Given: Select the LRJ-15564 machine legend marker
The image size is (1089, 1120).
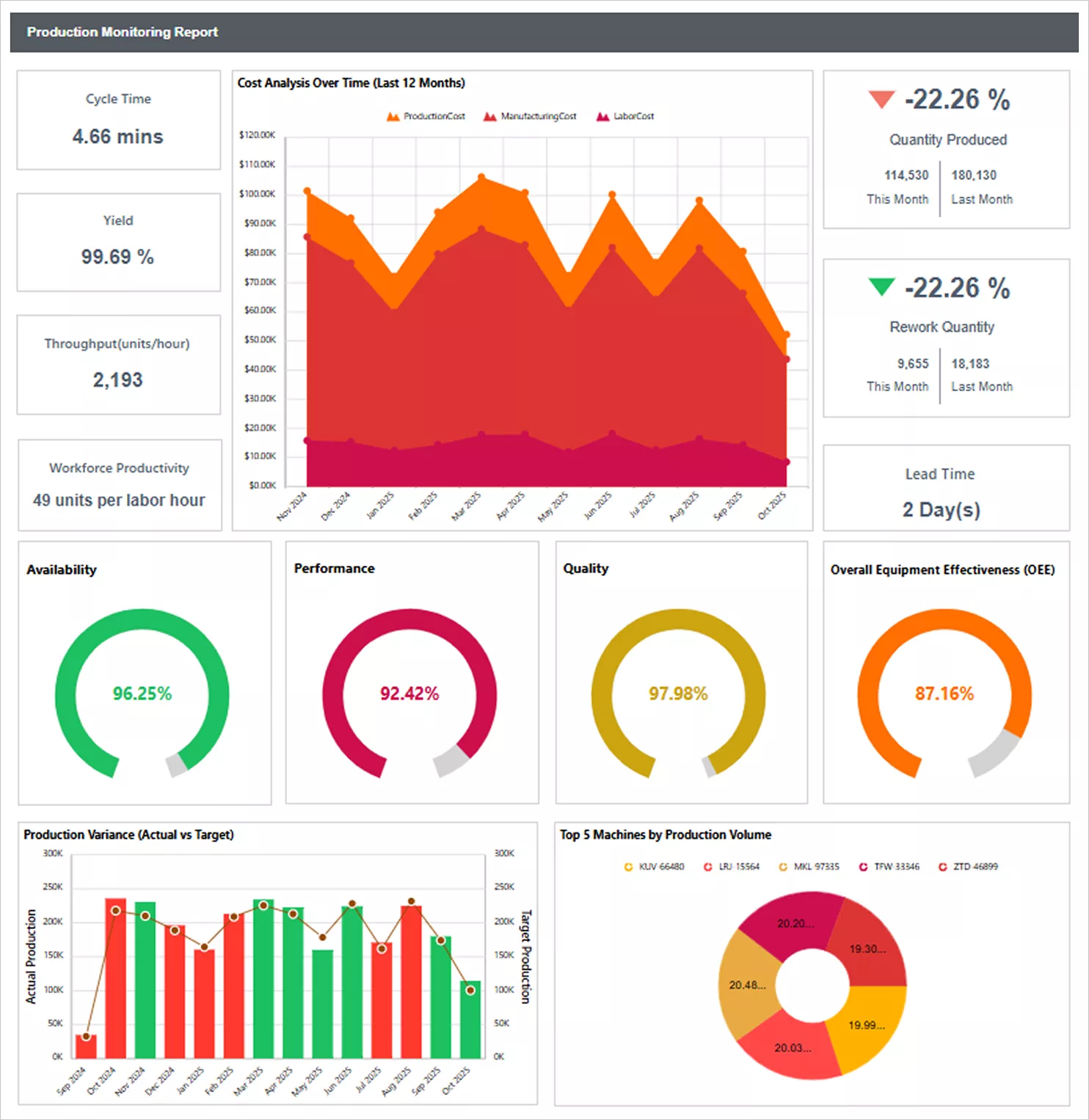Looking at the screenshot, I should (708, 866).
